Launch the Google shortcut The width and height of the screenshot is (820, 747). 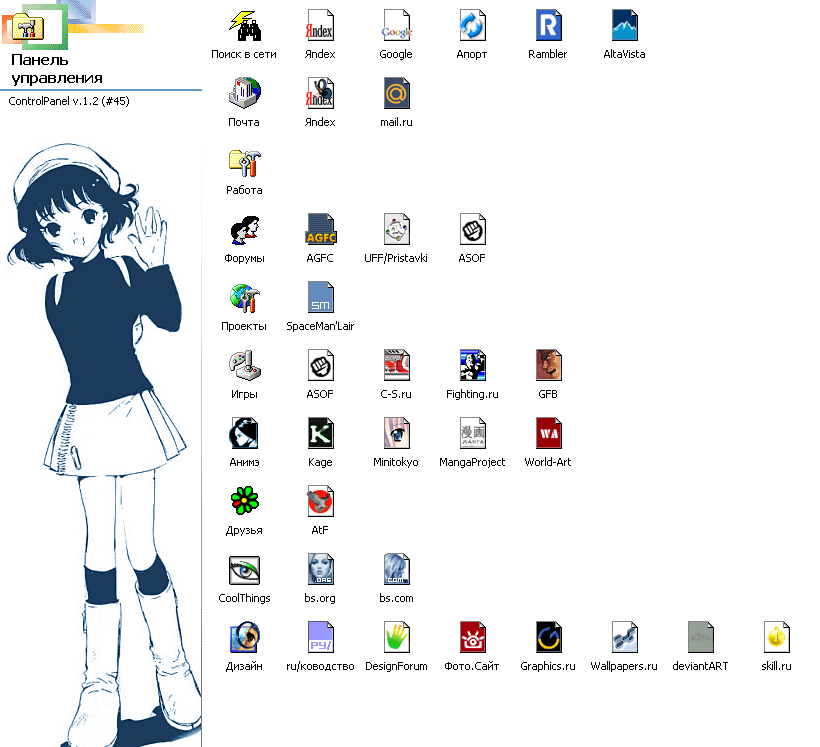point(396,26)
